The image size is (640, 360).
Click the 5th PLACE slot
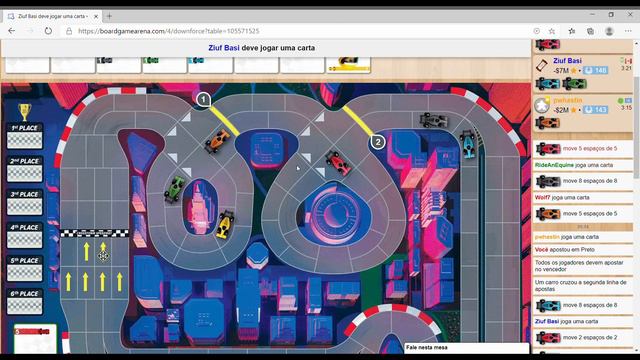24,269
